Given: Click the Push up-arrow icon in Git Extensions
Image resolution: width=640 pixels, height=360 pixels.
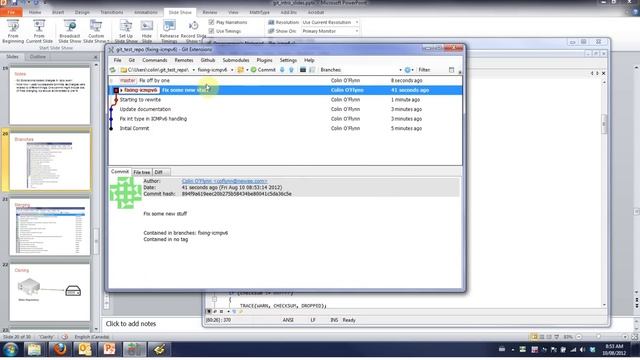Looking at the screenshot, I should click(291, 70).
